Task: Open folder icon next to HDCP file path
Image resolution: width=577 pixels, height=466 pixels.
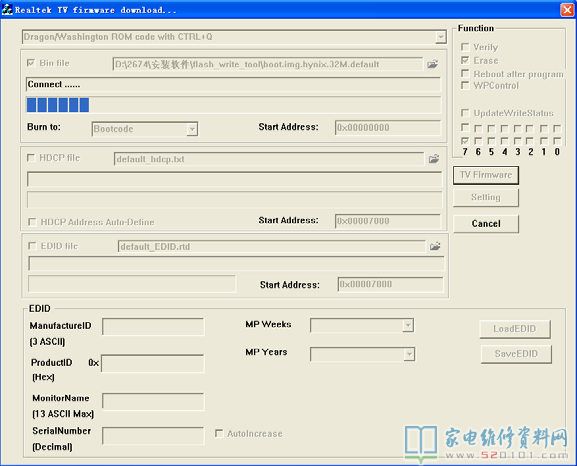Action: pyautogui.click(x=434, y=159)
